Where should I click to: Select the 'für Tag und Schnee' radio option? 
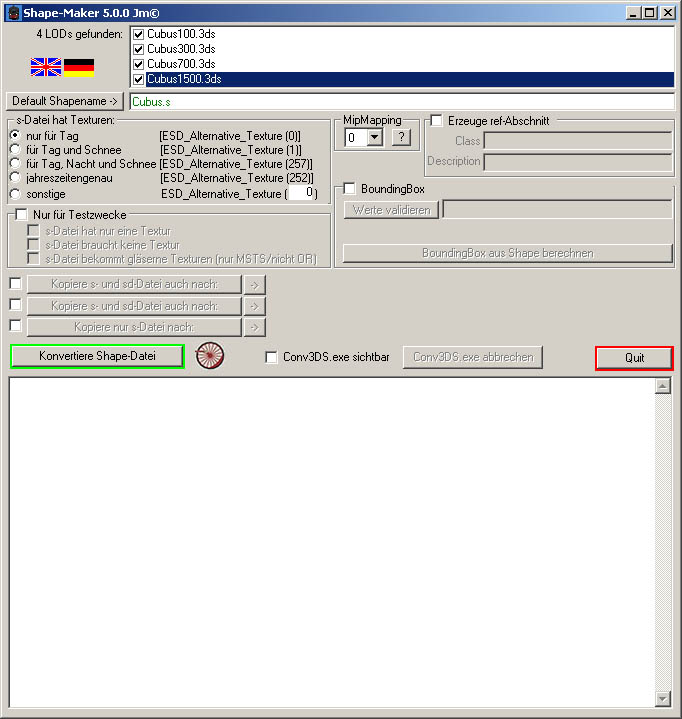(x=16, y=150)
